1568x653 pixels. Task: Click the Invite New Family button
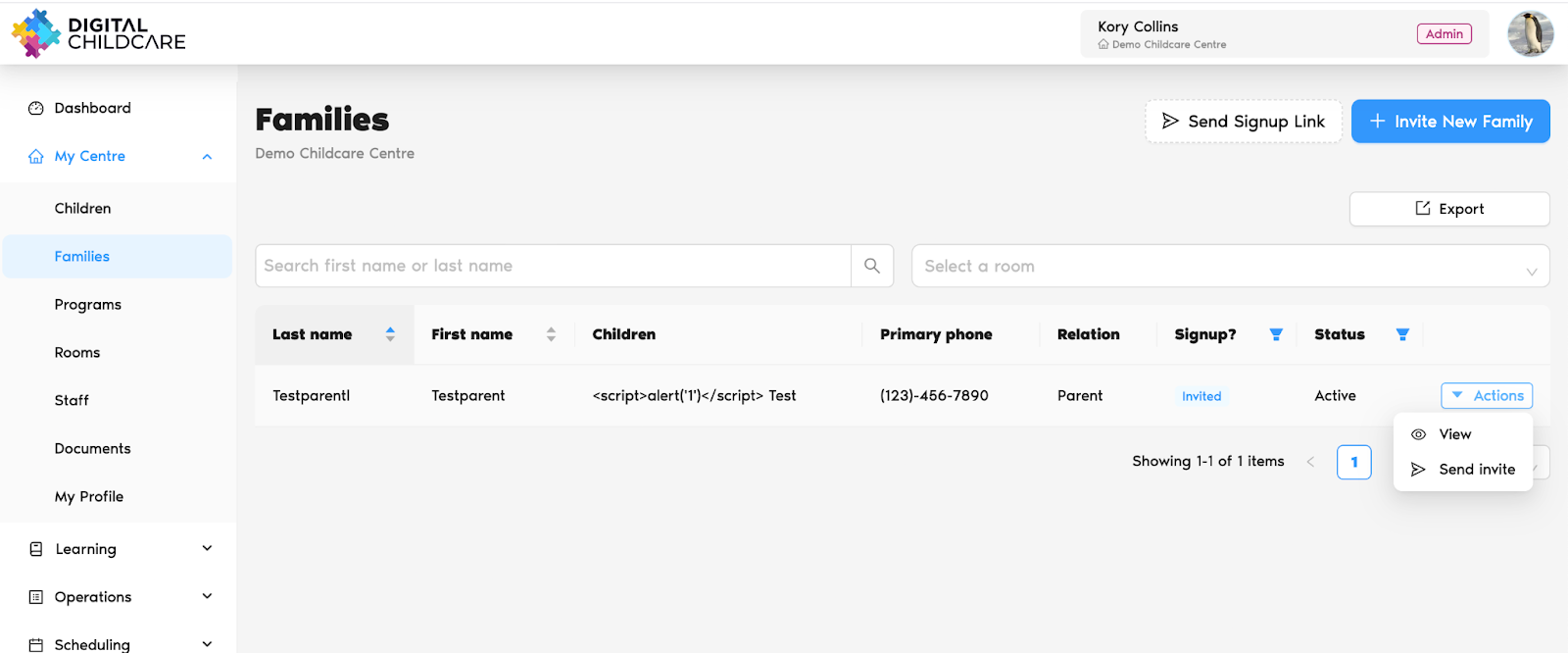click(x=1450, y=121)
